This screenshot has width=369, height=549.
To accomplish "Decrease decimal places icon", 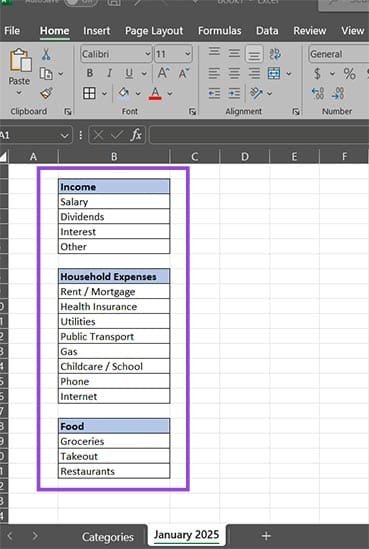I will click(337, 93).
